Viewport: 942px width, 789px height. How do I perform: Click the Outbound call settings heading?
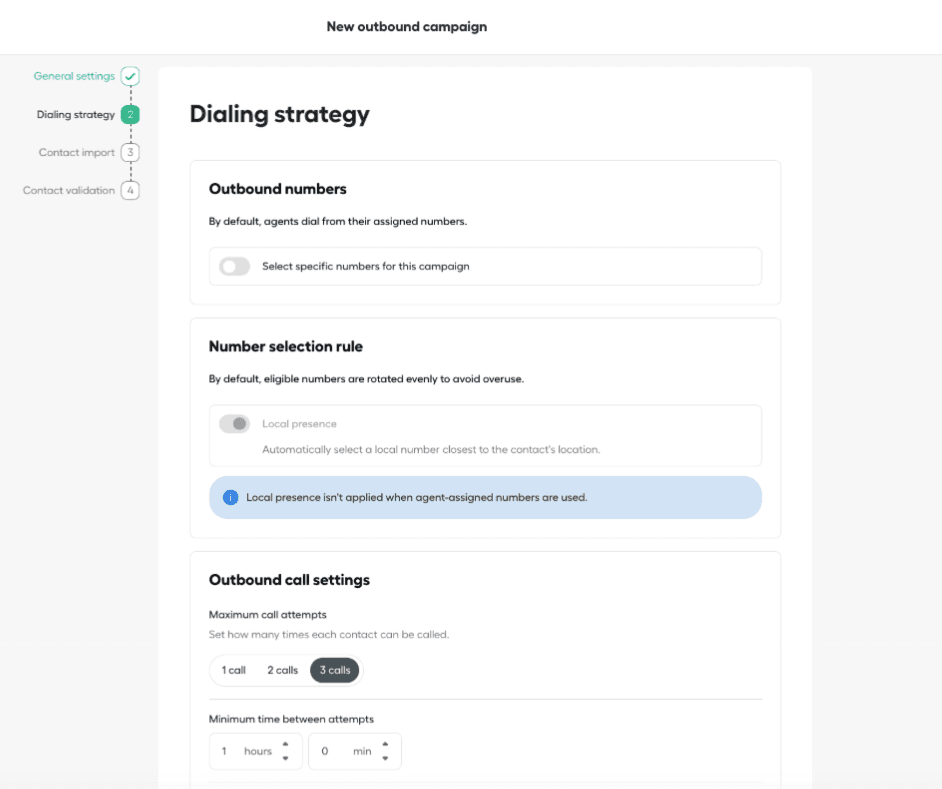click(x=289, y=579)
